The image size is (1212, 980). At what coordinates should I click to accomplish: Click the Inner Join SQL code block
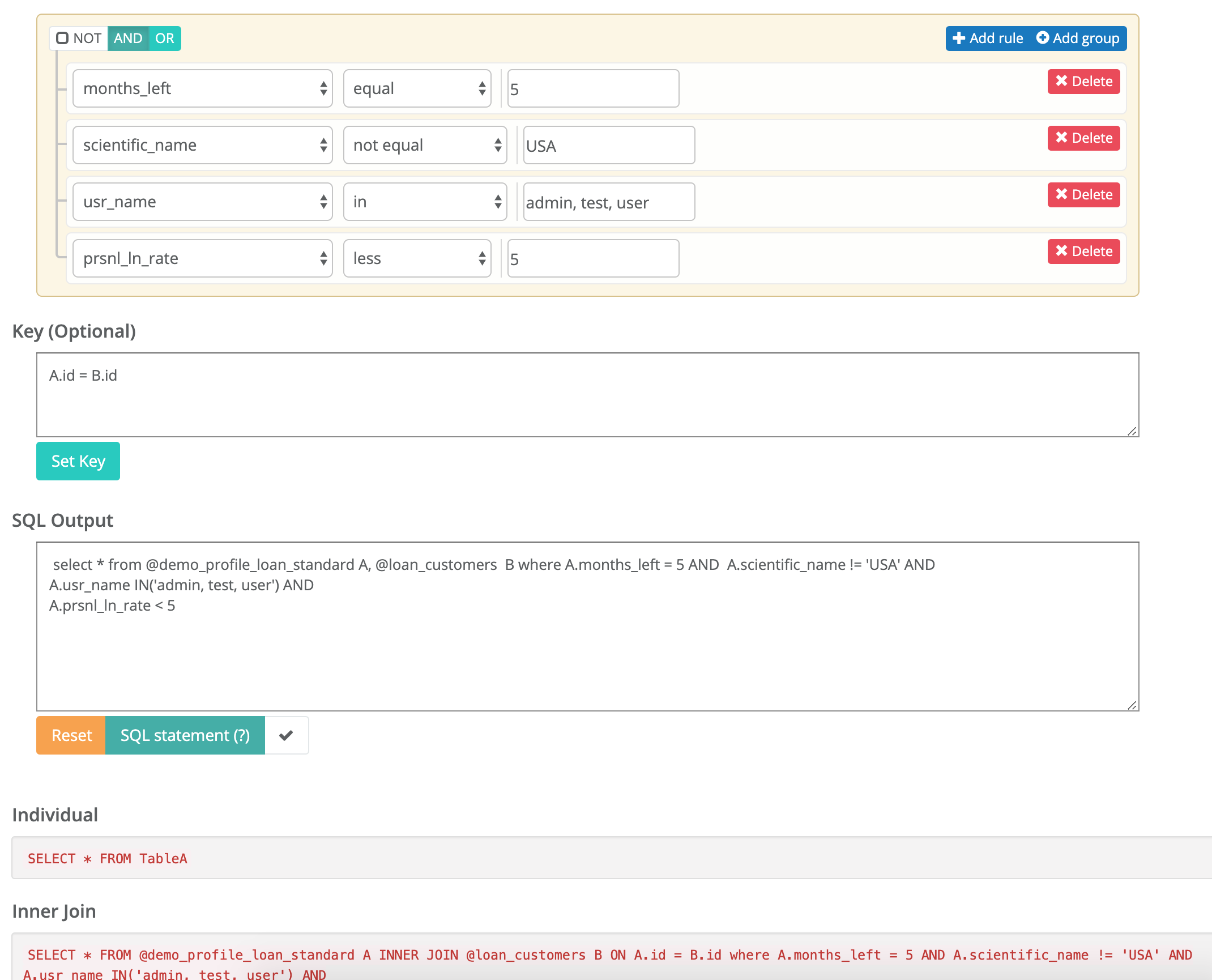tap(612, 957)
